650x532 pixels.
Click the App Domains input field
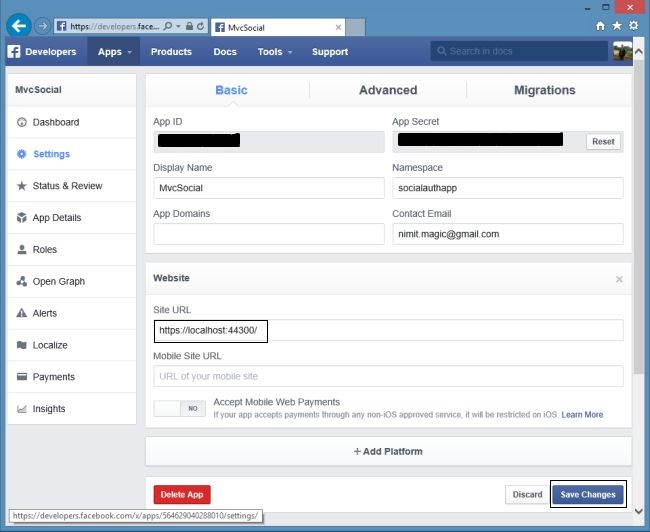click(269, 234)
